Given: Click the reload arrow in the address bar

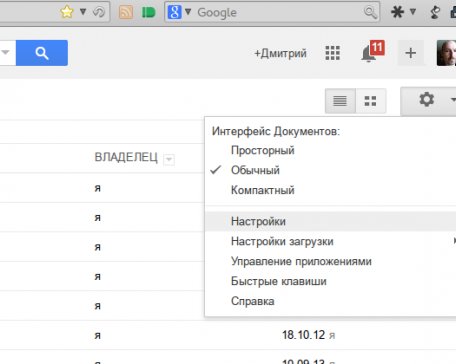Looking at the screenshot, I should click(x=99, y=12).
